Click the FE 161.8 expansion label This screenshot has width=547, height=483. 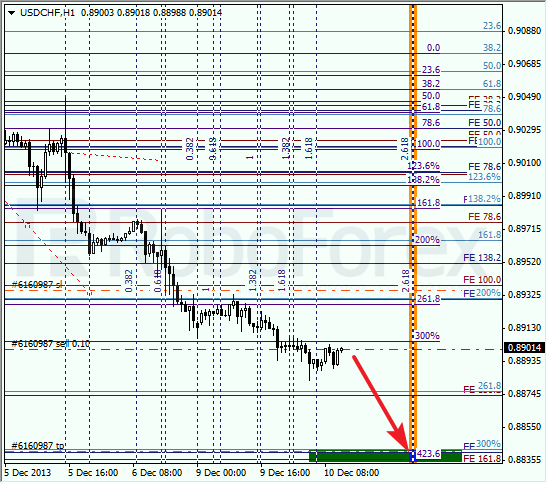coord(482,459)
